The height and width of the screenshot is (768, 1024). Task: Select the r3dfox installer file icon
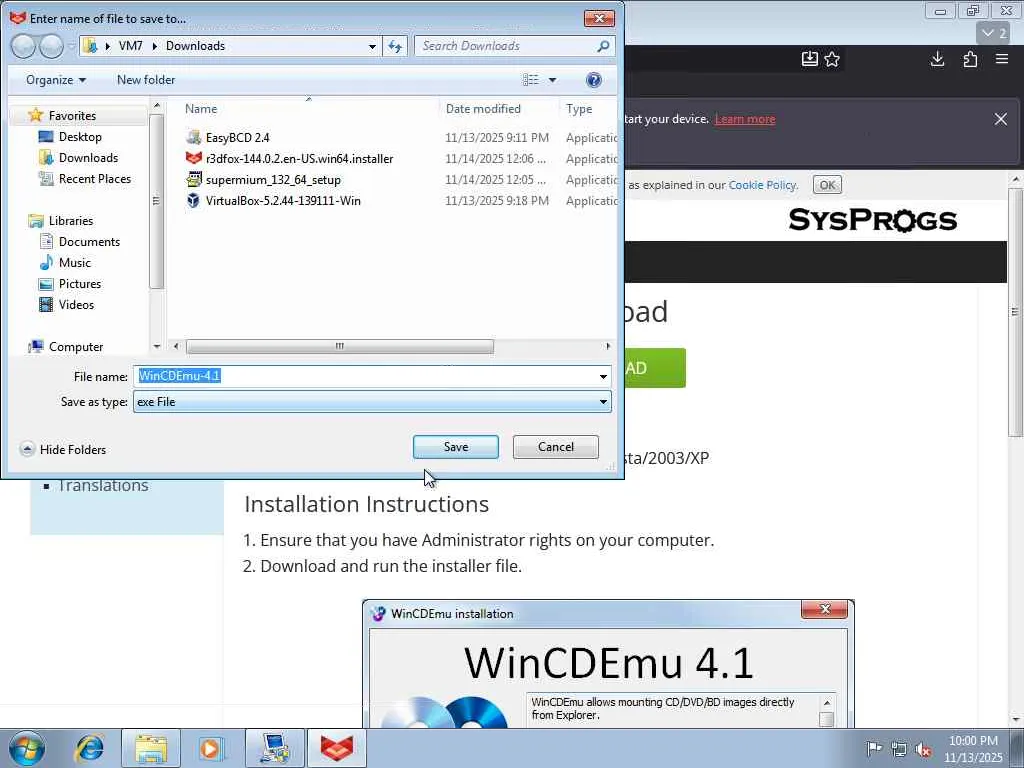tap(193, 158)
